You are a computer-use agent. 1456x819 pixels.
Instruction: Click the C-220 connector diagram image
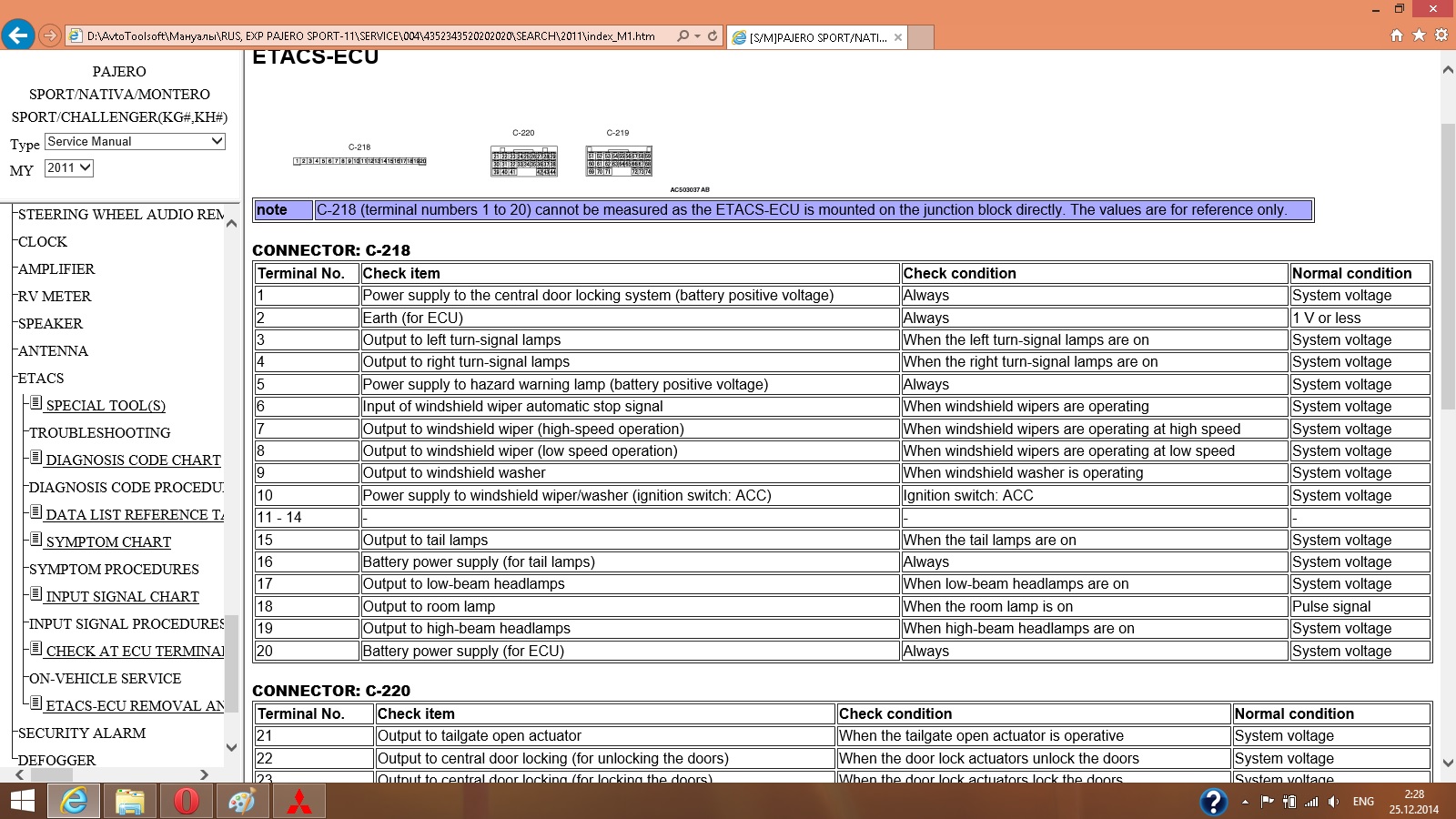tap(523, 160)
